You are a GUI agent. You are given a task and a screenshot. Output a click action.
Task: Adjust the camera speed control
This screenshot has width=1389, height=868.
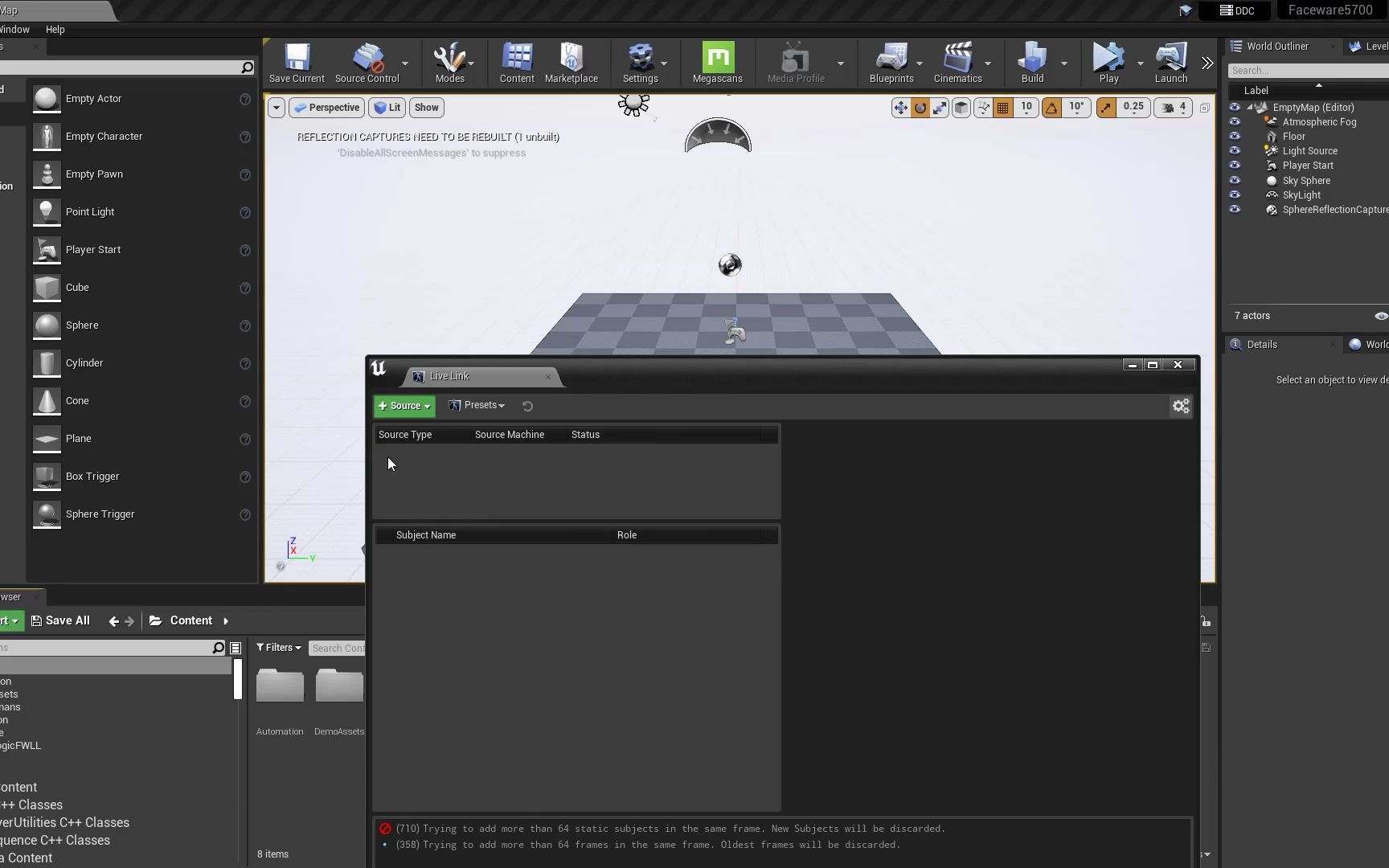pyautogui.click(x=1173, y=107)
